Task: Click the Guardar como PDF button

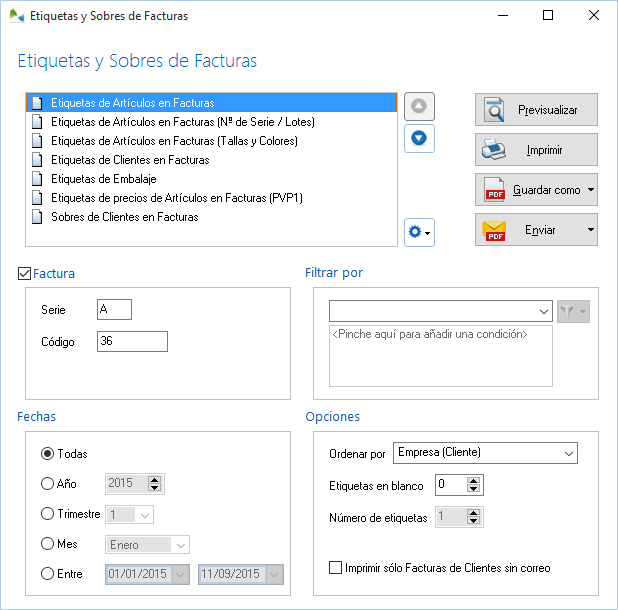Action: [528, 190]
